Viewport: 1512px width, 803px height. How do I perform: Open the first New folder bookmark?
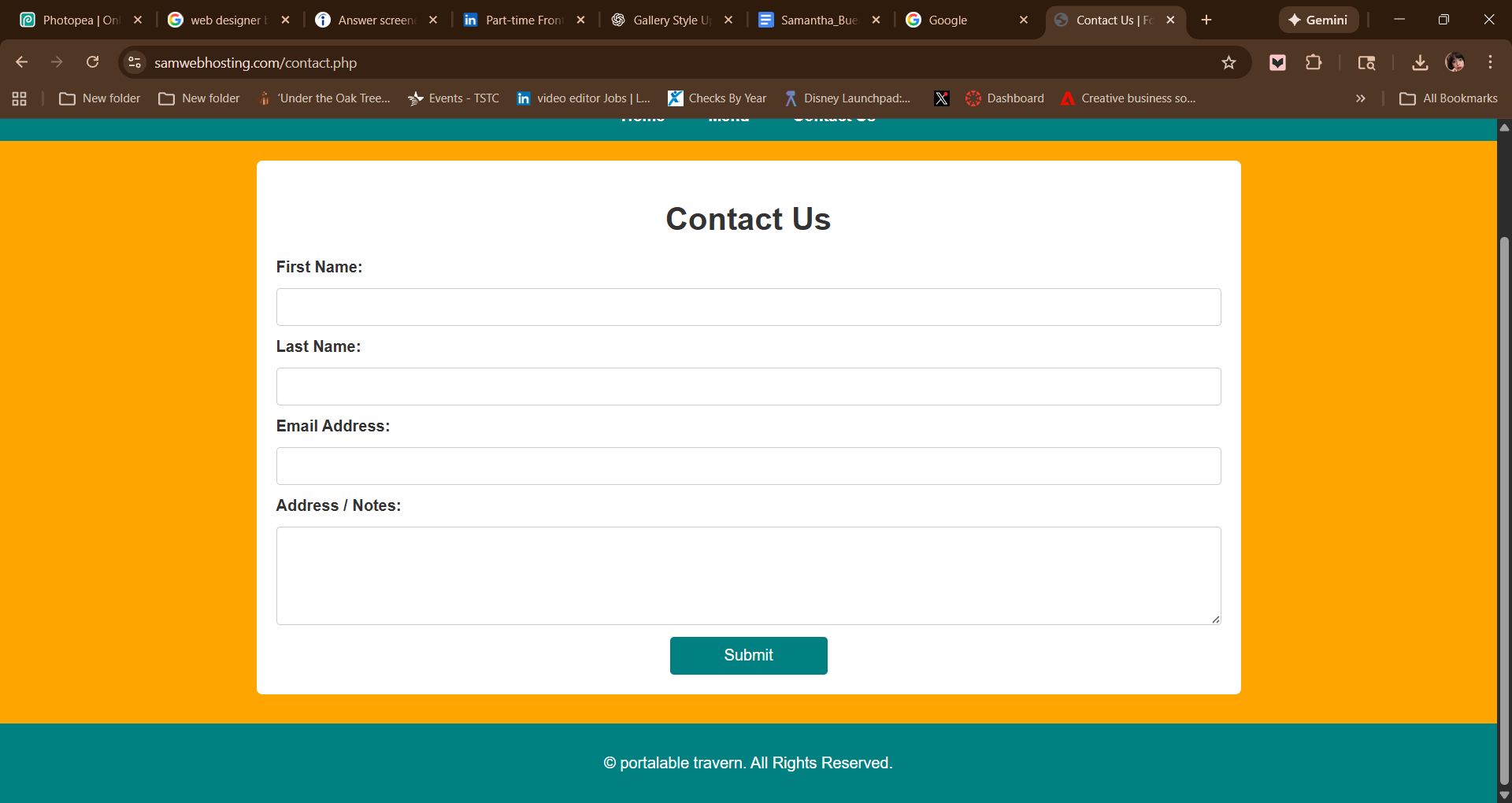tap(100, 98)
